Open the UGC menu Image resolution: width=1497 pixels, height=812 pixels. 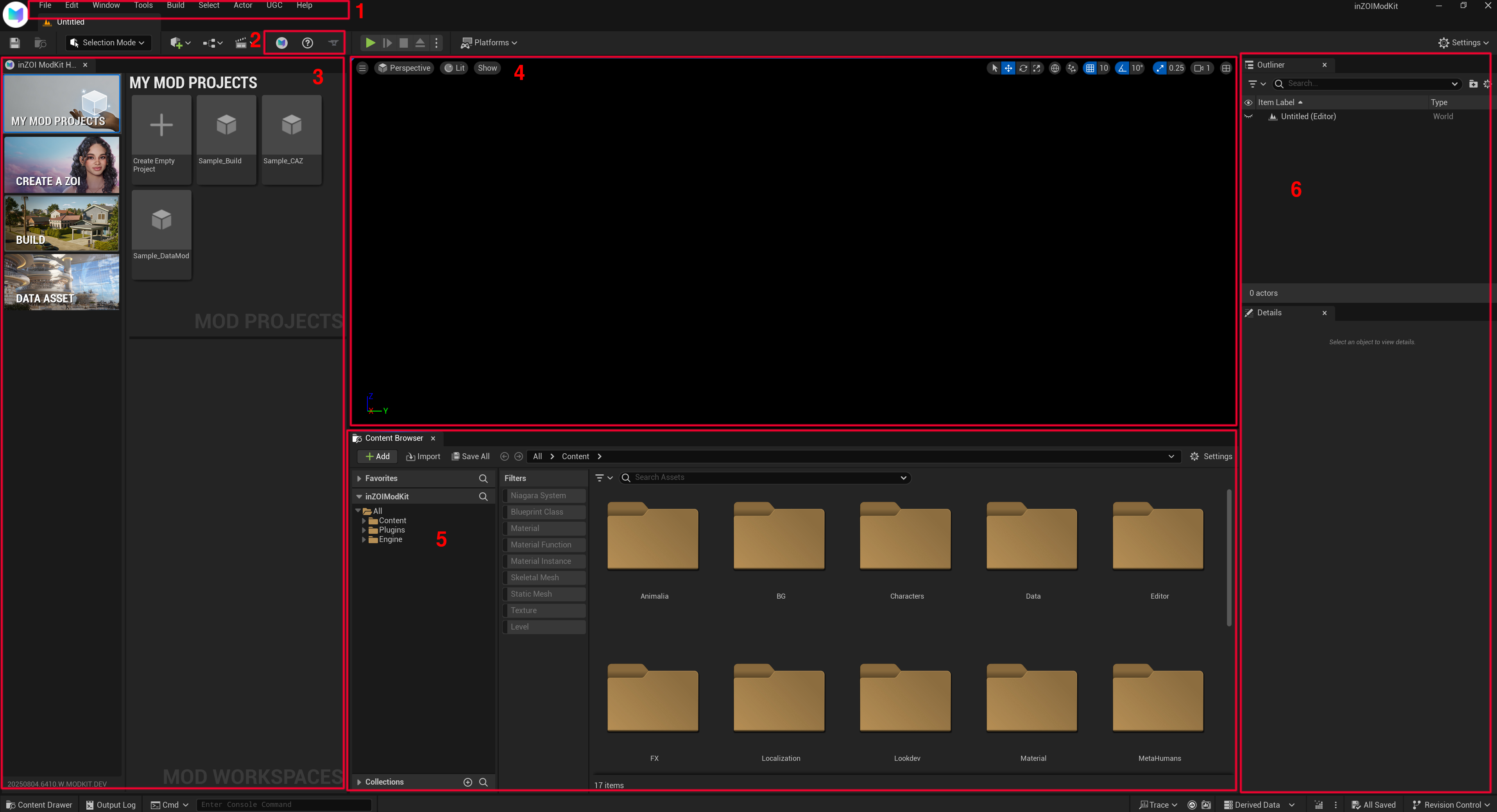(x=274, y=5)
